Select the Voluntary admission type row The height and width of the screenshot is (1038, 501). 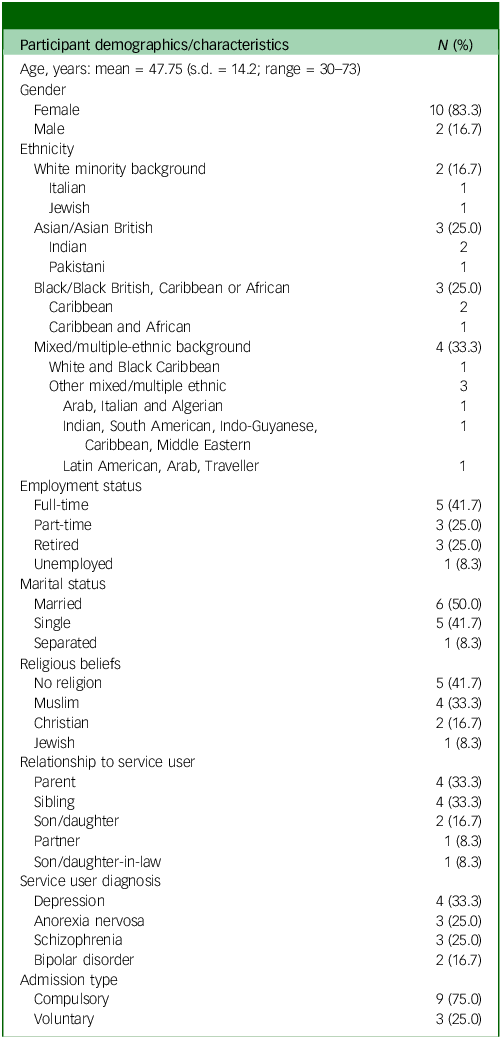click(x=250, y=1019)
